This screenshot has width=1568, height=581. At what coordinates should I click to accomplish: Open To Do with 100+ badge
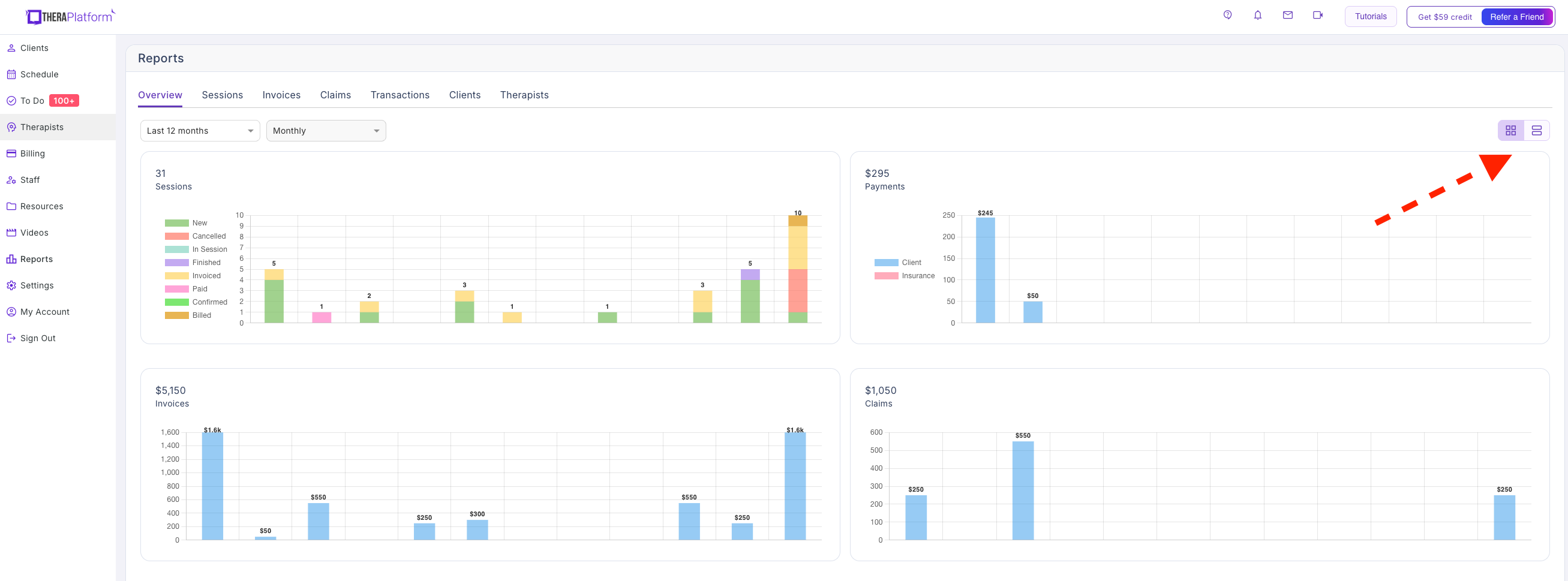(x=43, y=101)
